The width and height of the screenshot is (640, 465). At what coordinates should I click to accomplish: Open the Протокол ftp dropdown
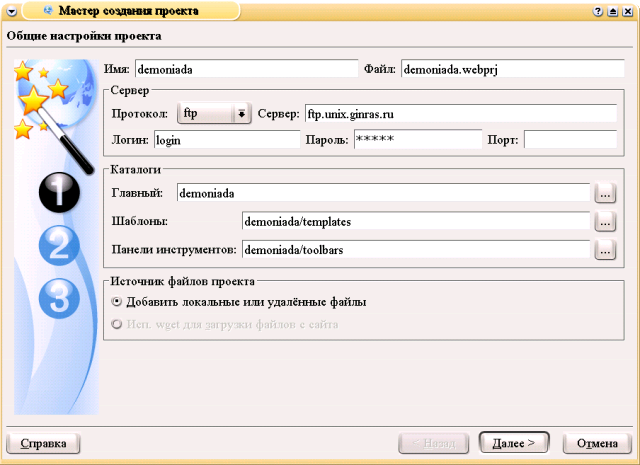point(213,114)
